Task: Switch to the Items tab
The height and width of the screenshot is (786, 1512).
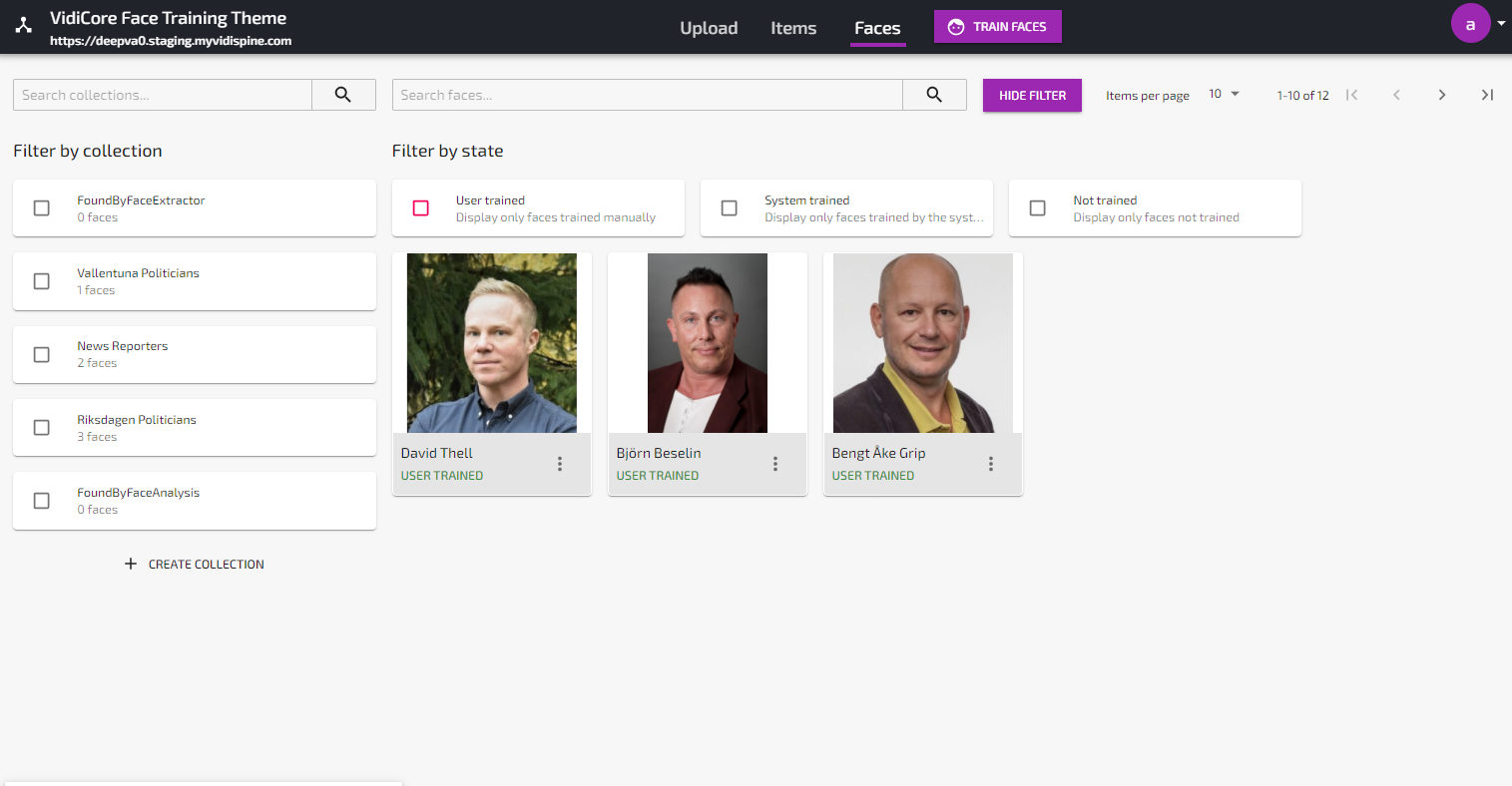Action: tap(793, 28)
